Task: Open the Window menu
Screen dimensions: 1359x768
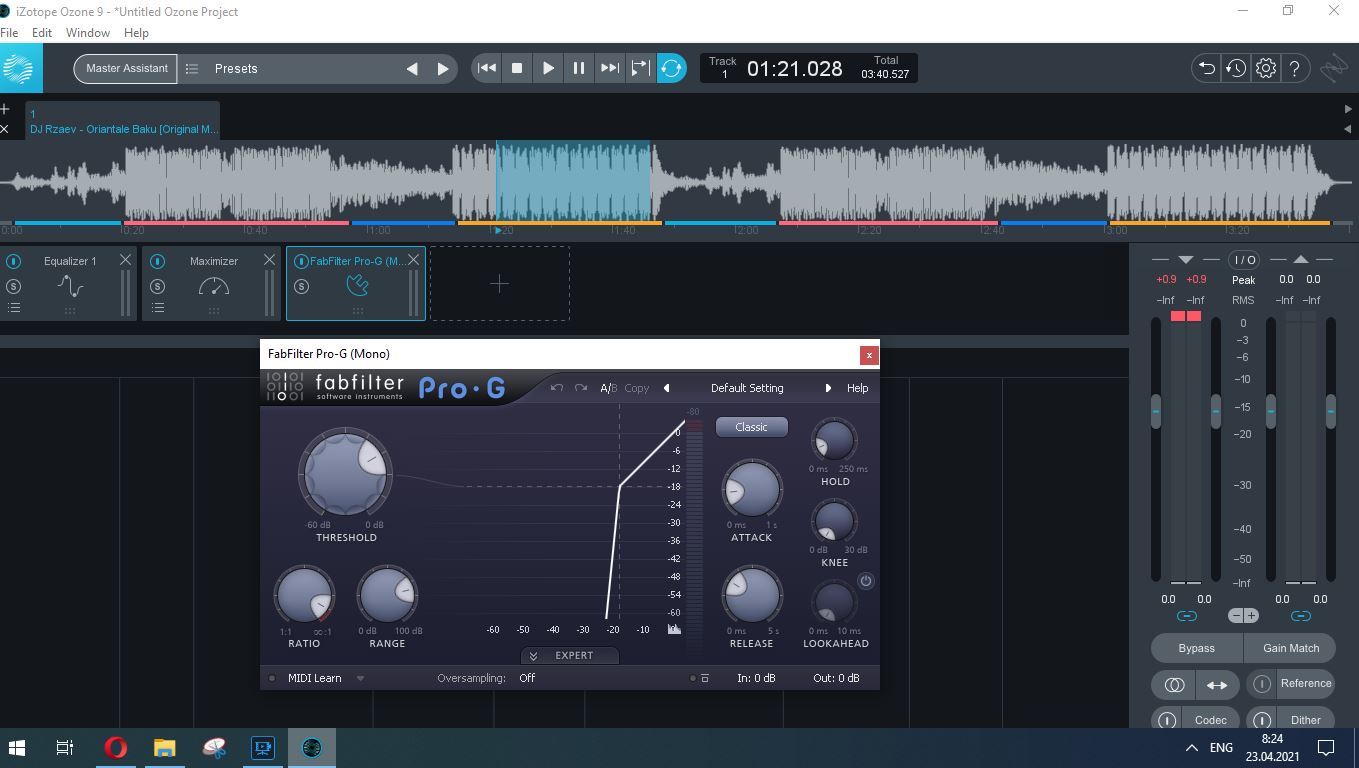Action: (88, 33)
